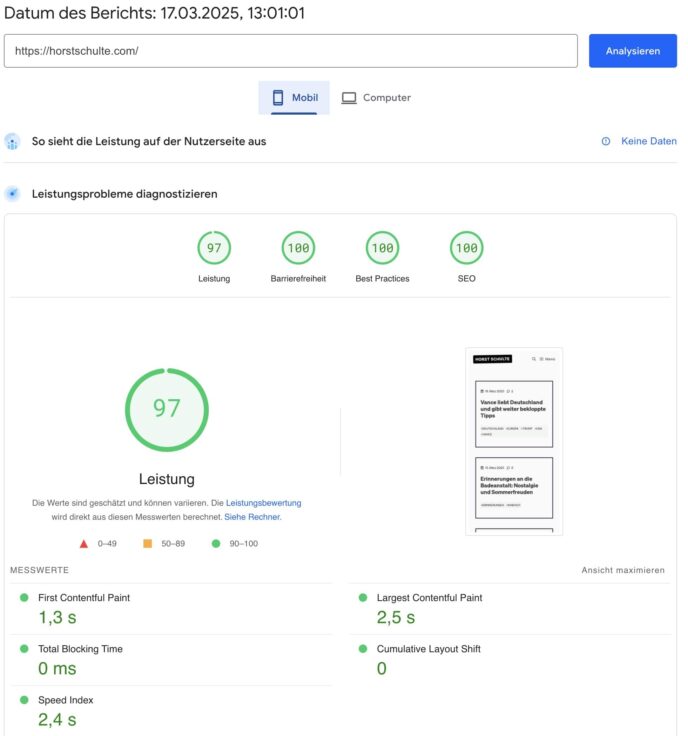Focus the URL input with horstschulte.com

(x=290, y=51)
